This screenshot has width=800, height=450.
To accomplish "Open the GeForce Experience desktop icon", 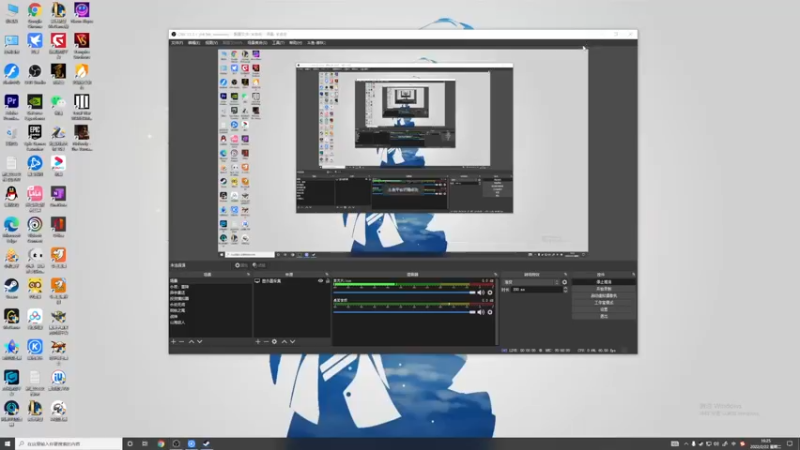I will [x=35, y=107].
